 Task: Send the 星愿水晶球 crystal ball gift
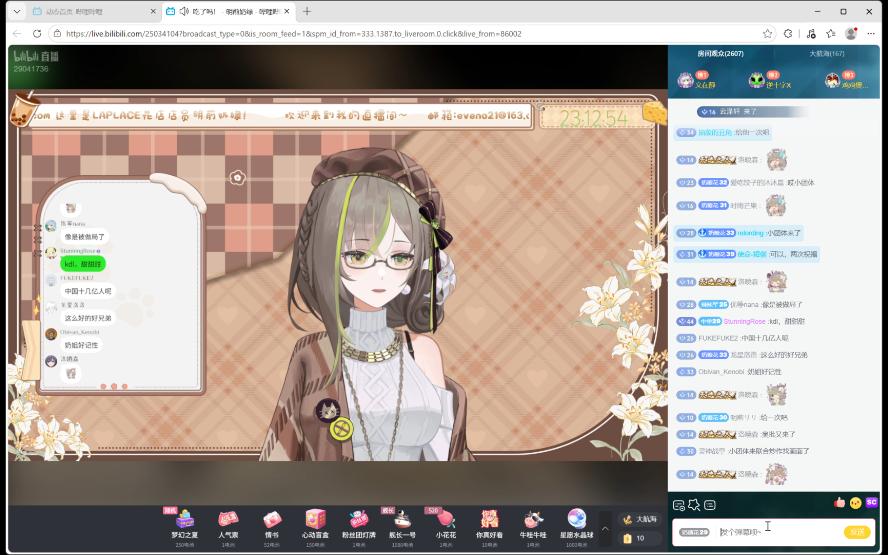click(x=577, y=526)
